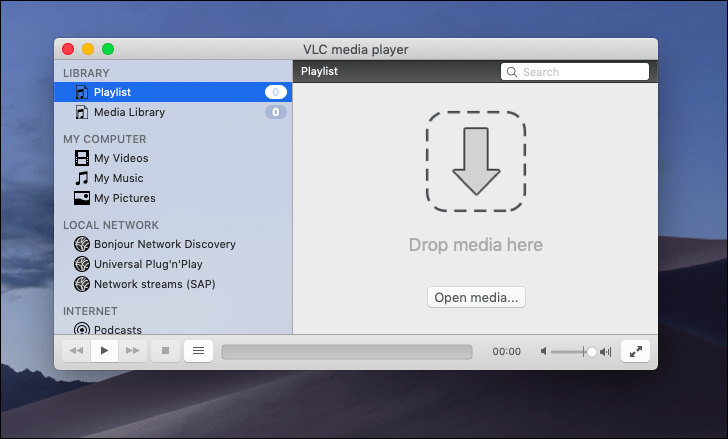Click the Network streams (SAP) globe icon
The height and width of the screenshot is (439, 728).
[82, 284]
